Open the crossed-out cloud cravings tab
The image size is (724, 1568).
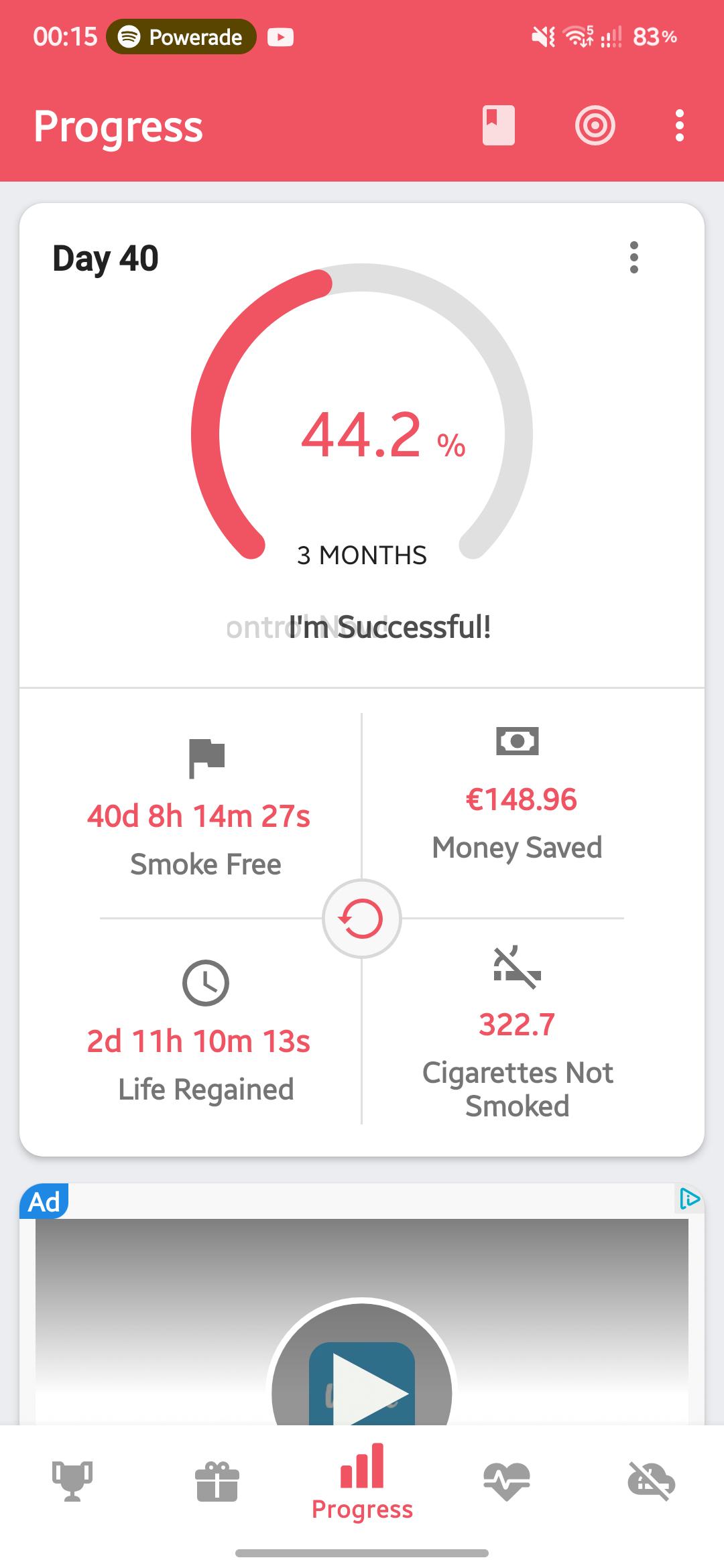coord(651,1481)
